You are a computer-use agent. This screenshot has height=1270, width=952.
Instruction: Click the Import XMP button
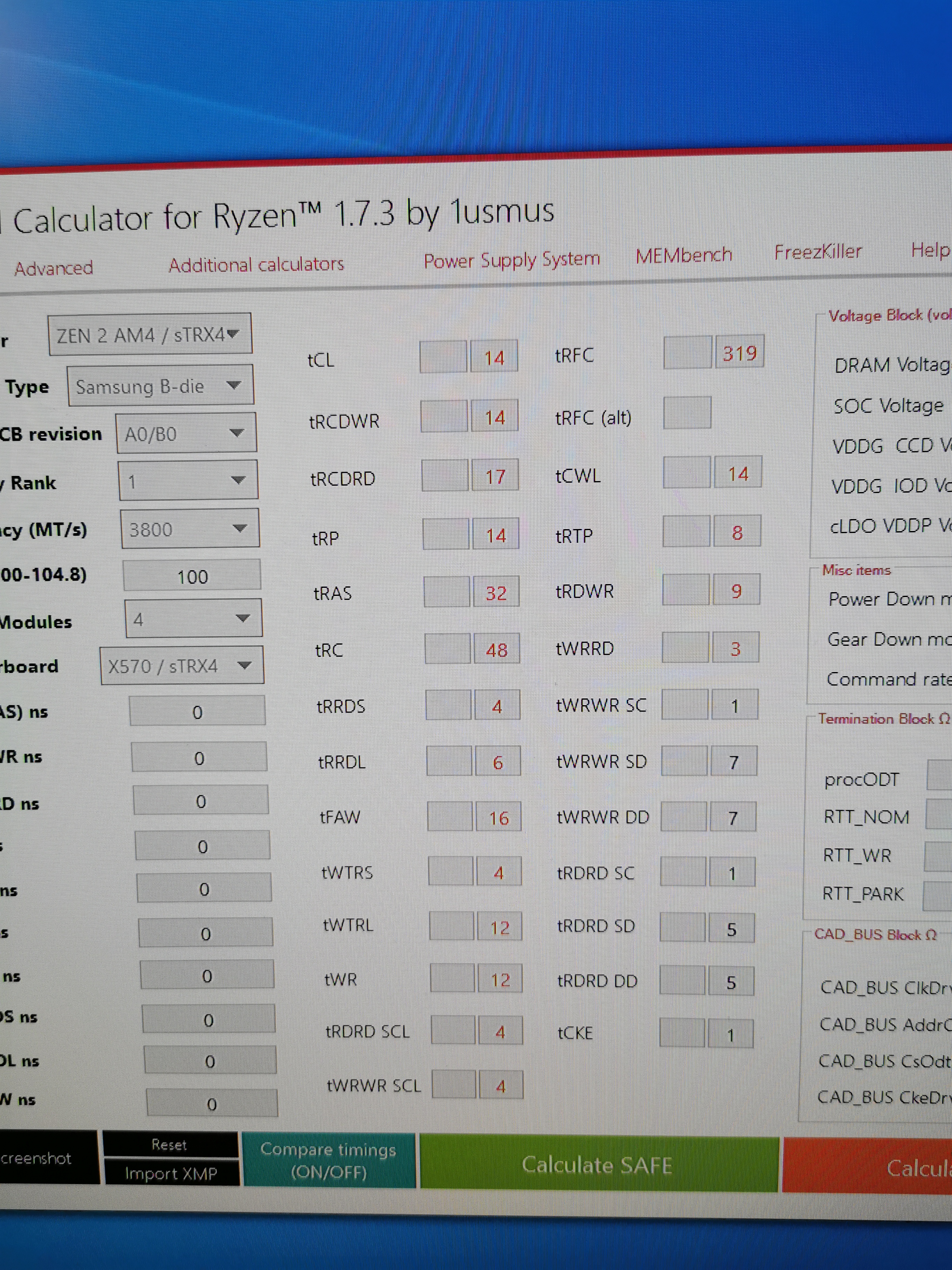click(x=171, y=1174)
